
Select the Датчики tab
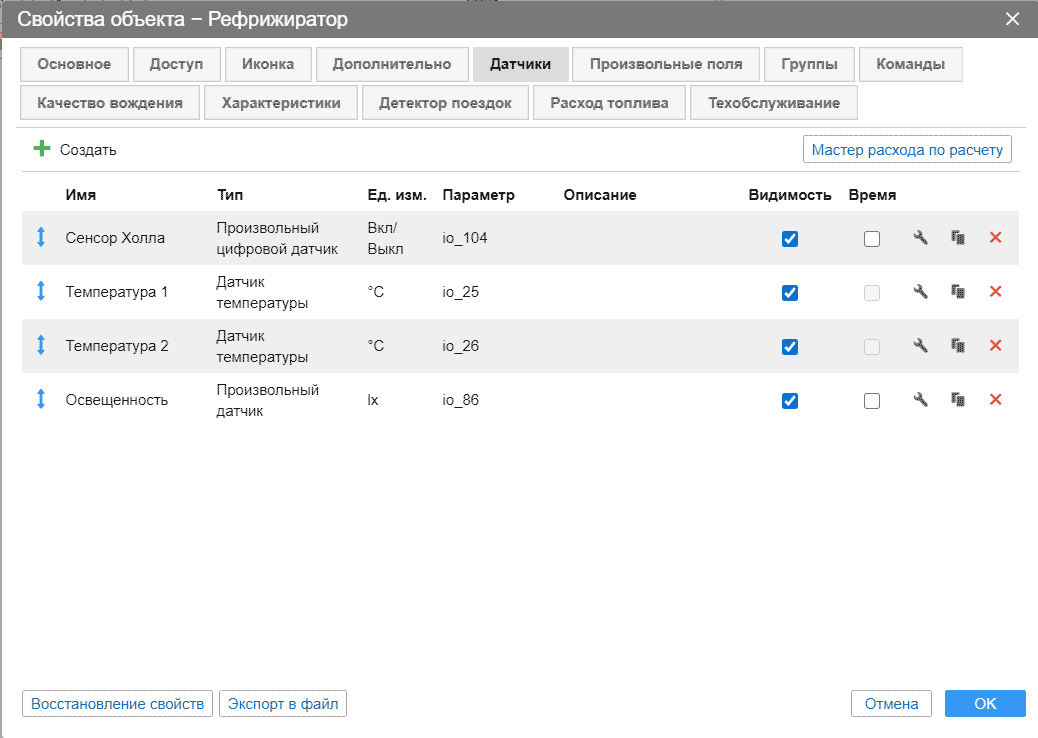(x=520, y=64)
